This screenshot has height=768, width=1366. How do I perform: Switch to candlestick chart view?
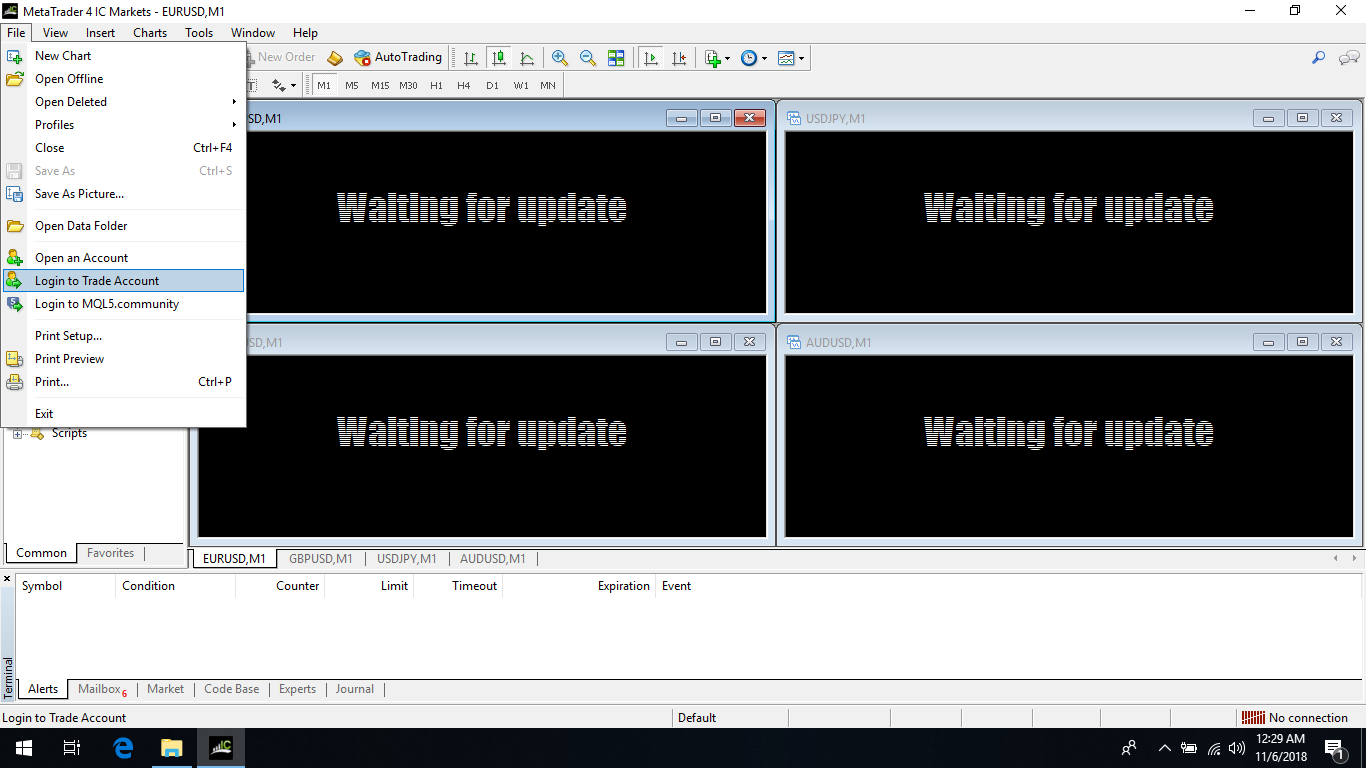(x=499, y=58)
